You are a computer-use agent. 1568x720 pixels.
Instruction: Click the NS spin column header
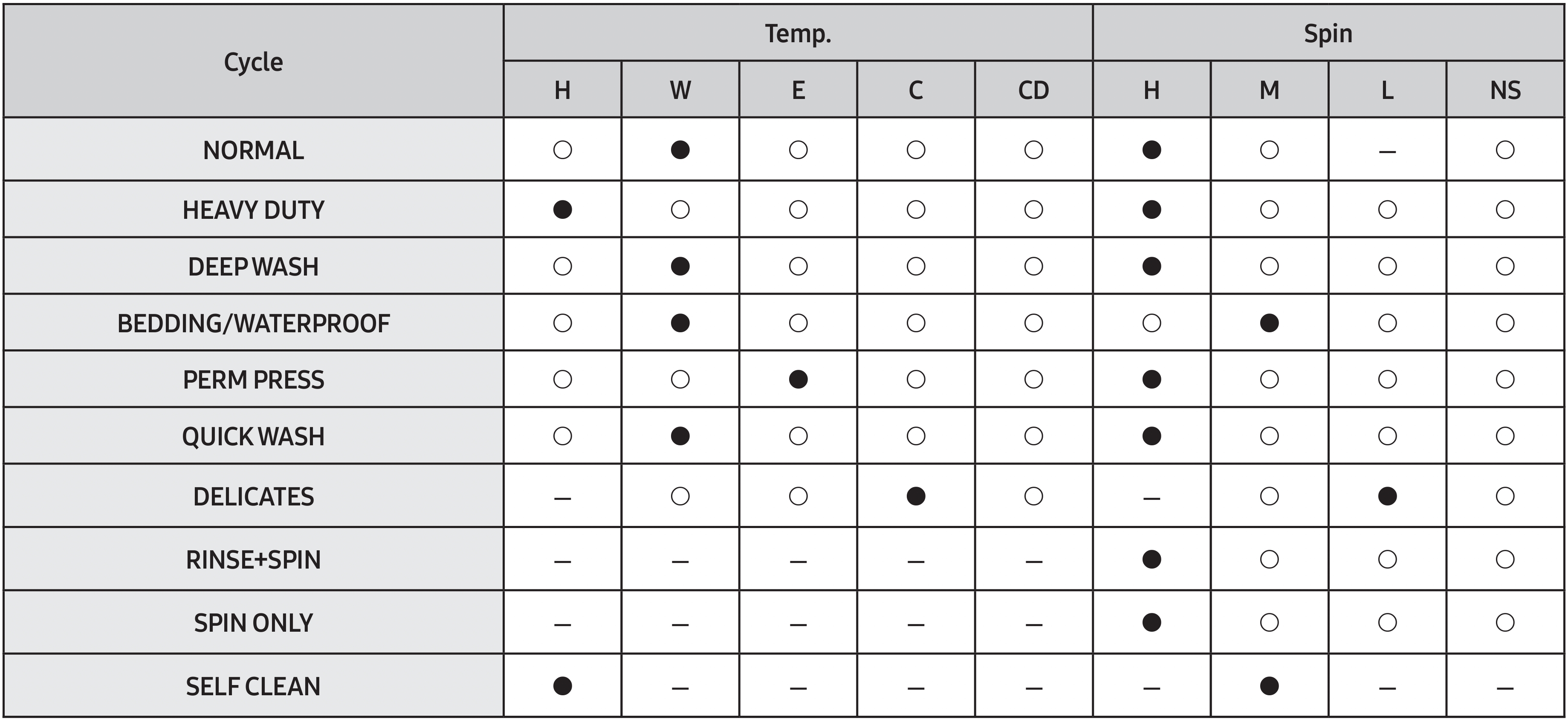1505,90
